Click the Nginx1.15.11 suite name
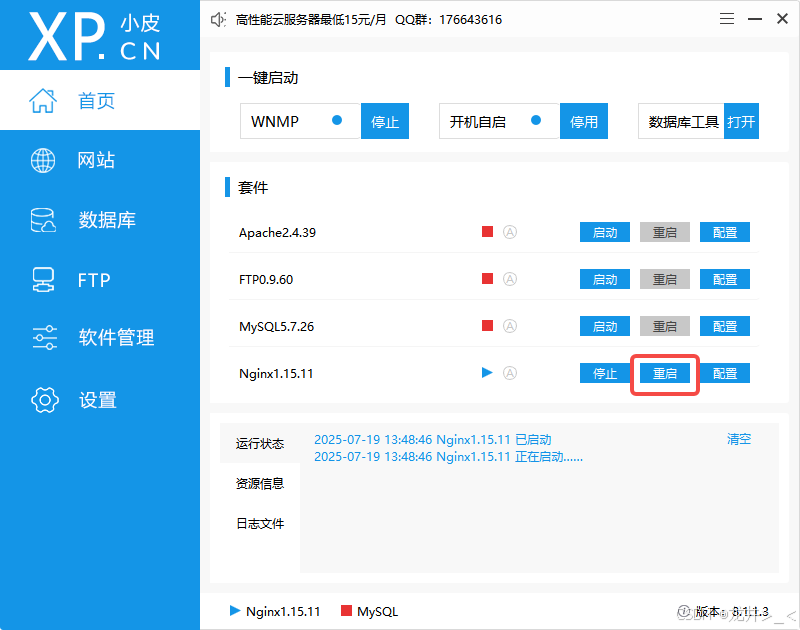 pos(276,373)
